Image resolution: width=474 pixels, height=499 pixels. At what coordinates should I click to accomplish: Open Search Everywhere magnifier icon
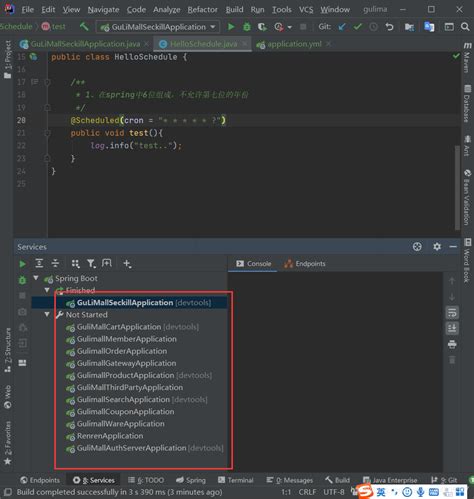coord(465,27)
